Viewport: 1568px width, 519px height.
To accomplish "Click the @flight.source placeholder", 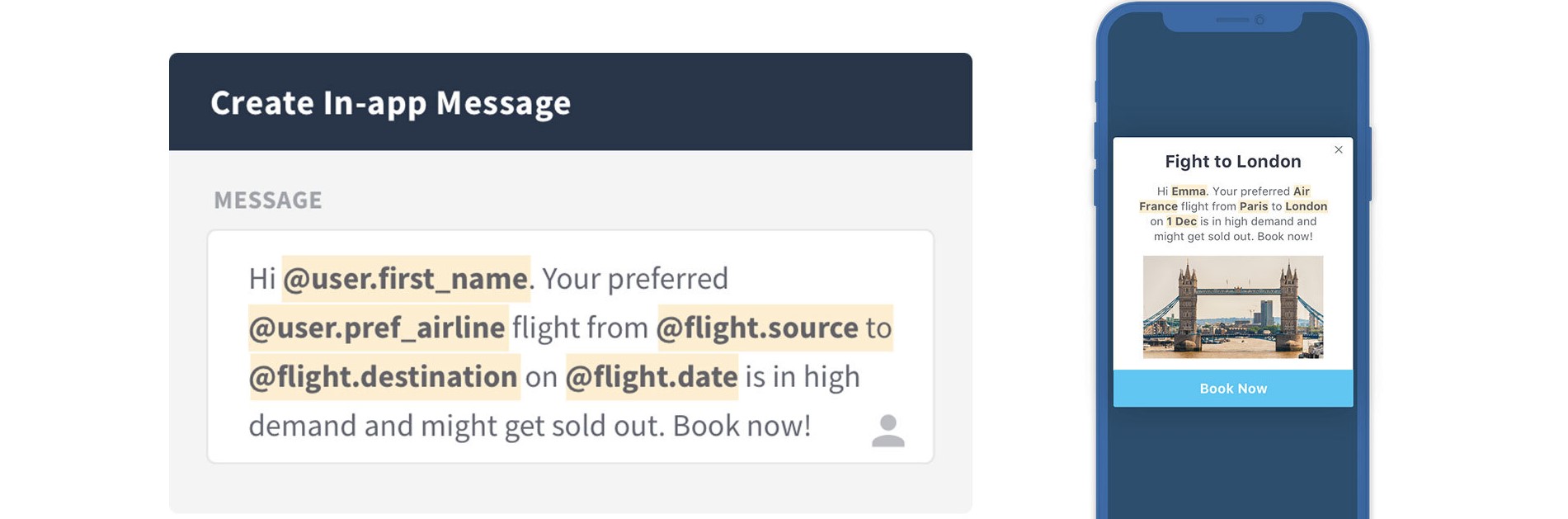I will [x=757, y=328].
